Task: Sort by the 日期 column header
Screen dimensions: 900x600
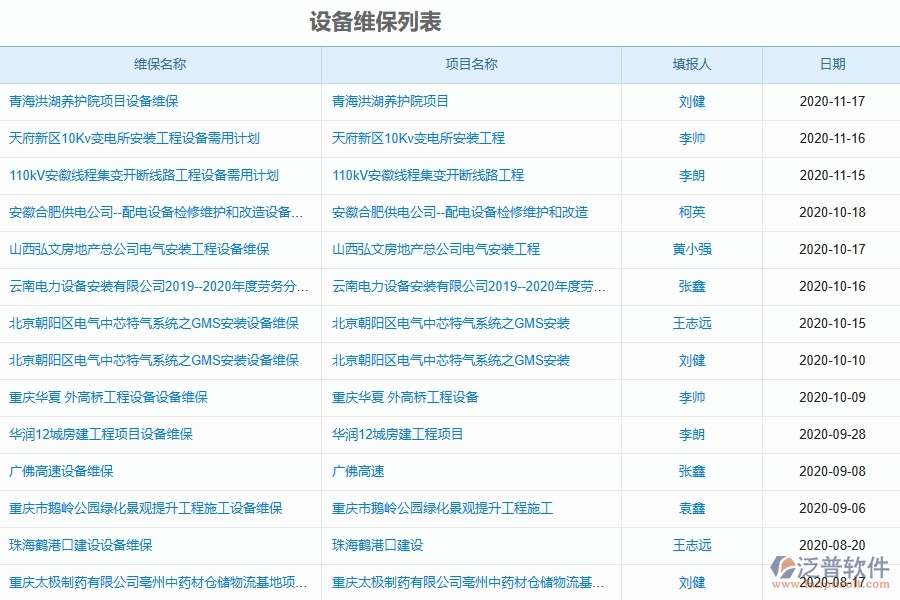Action: click(832, 63)
